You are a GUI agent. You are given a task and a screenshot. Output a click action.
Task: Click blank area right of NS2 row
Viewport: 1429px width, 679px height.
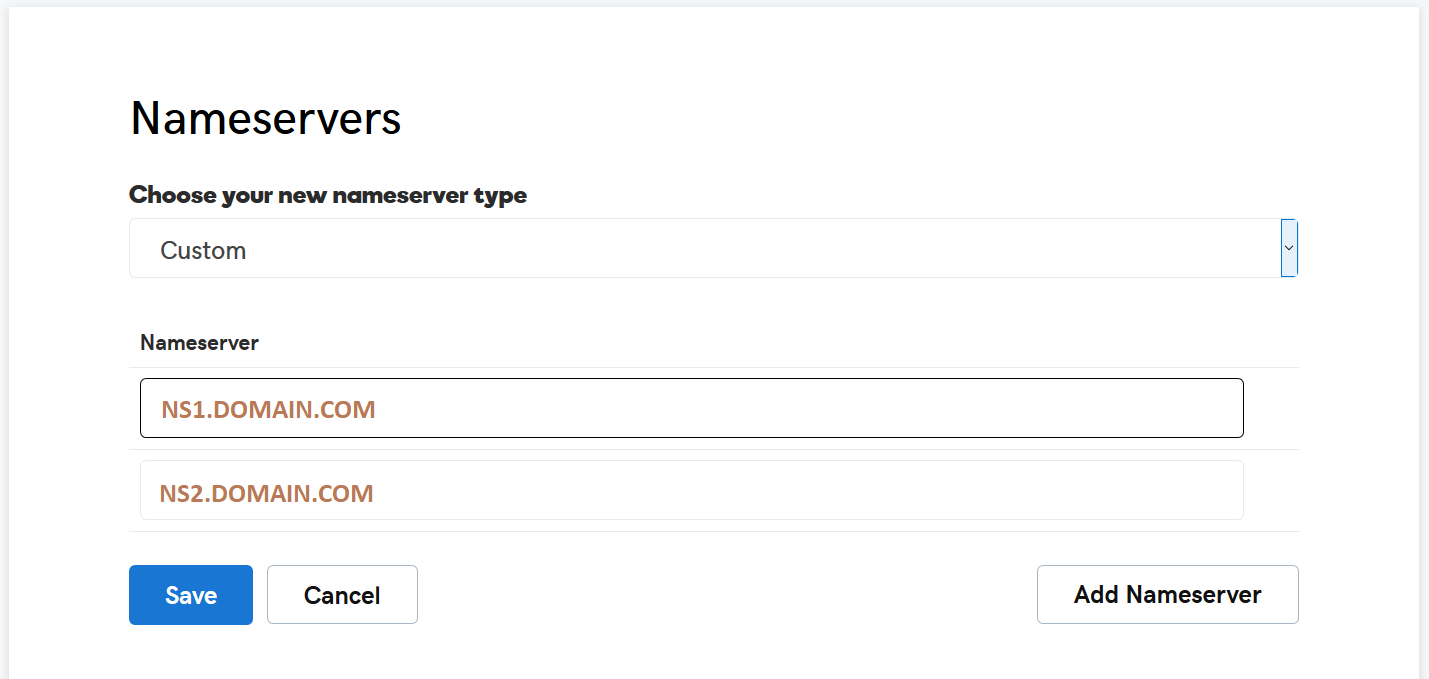[x=1271, y=490]
